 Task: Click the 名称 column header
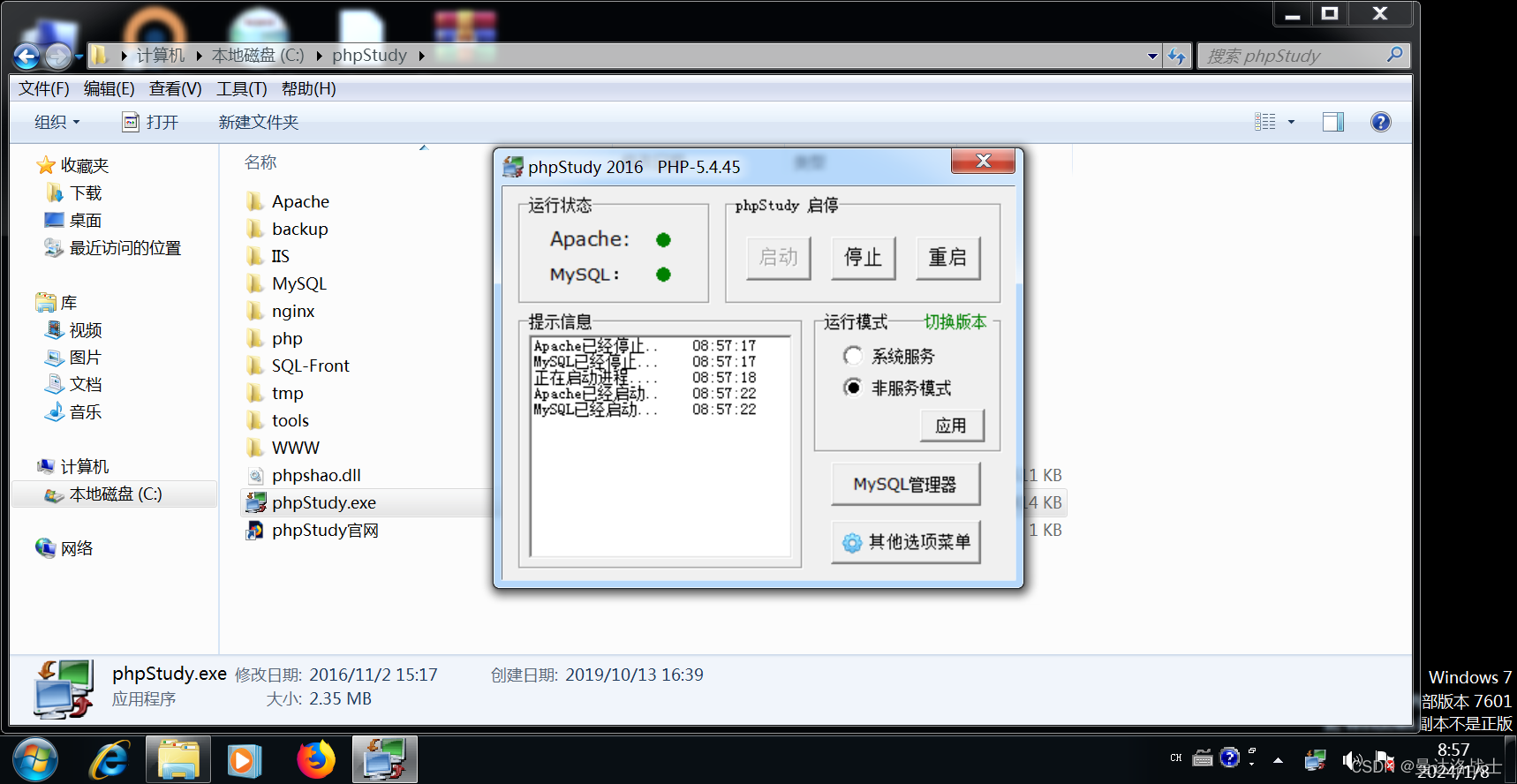coord(260,162)
